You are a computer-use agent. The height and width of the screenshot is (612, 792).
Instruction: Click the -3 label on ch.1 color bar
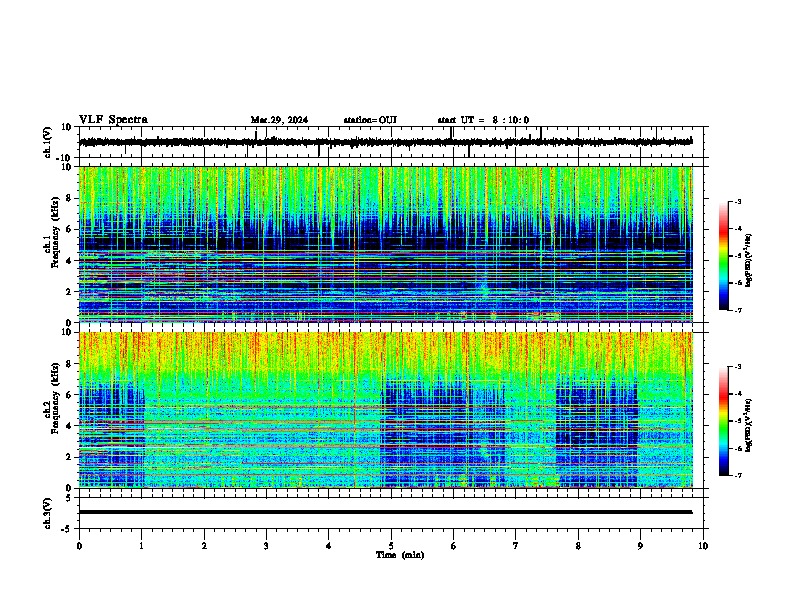(737, 202)
